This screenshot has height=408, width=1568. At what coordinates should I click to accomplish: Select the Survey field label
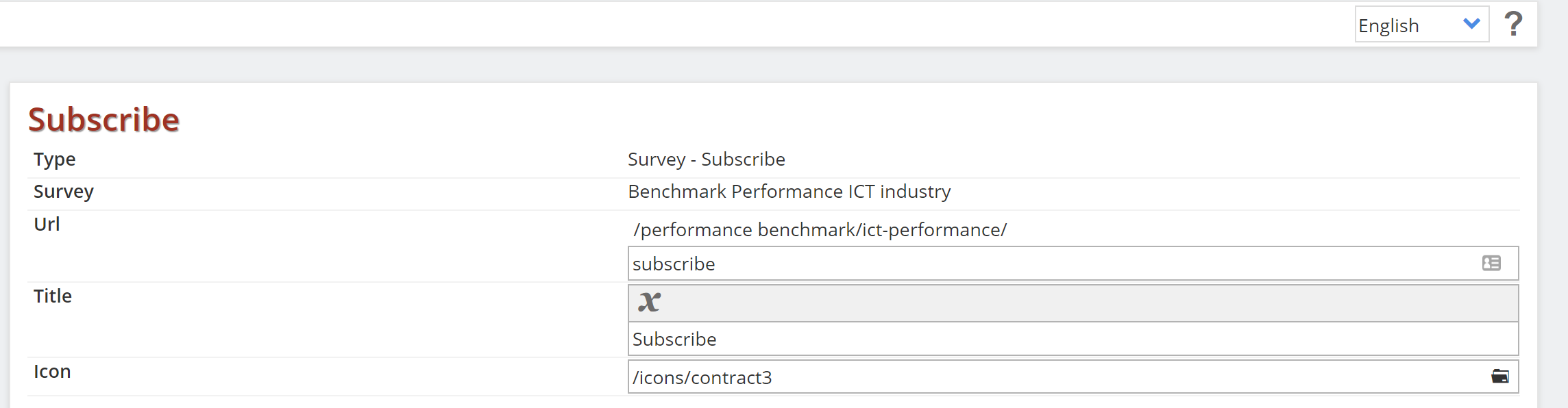[64, 191]
